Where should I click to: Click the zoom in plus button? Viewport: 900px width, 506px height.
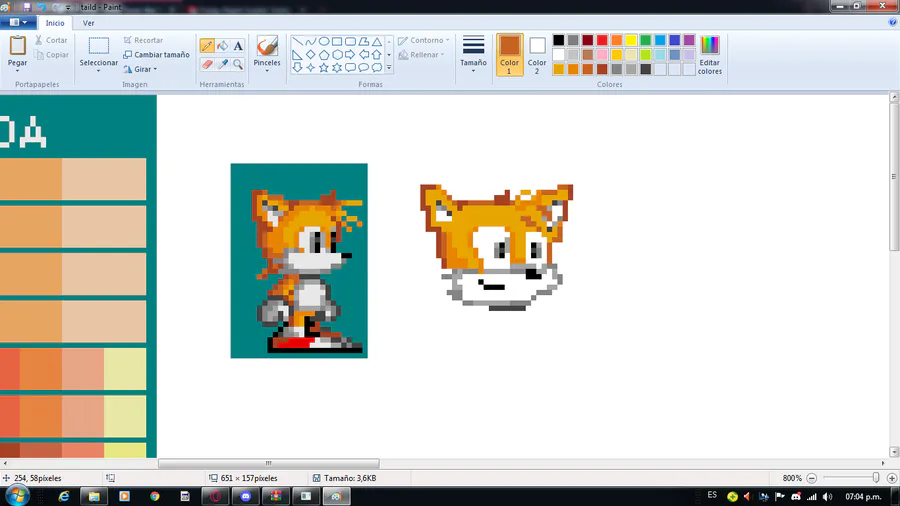892,478
